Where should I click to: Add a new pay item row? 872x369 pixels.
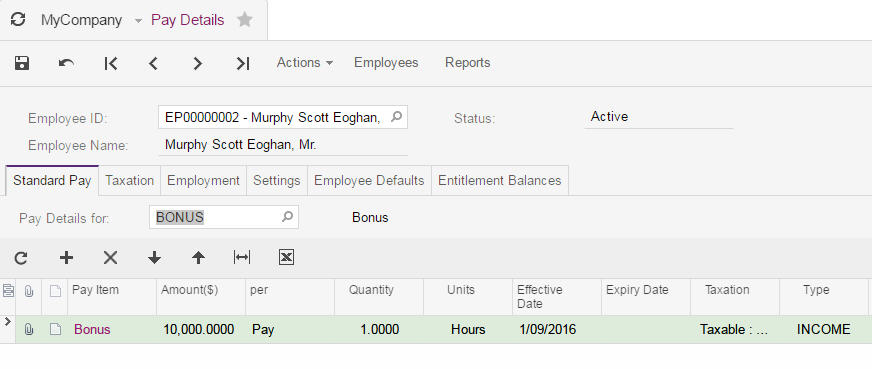point(66,257)
